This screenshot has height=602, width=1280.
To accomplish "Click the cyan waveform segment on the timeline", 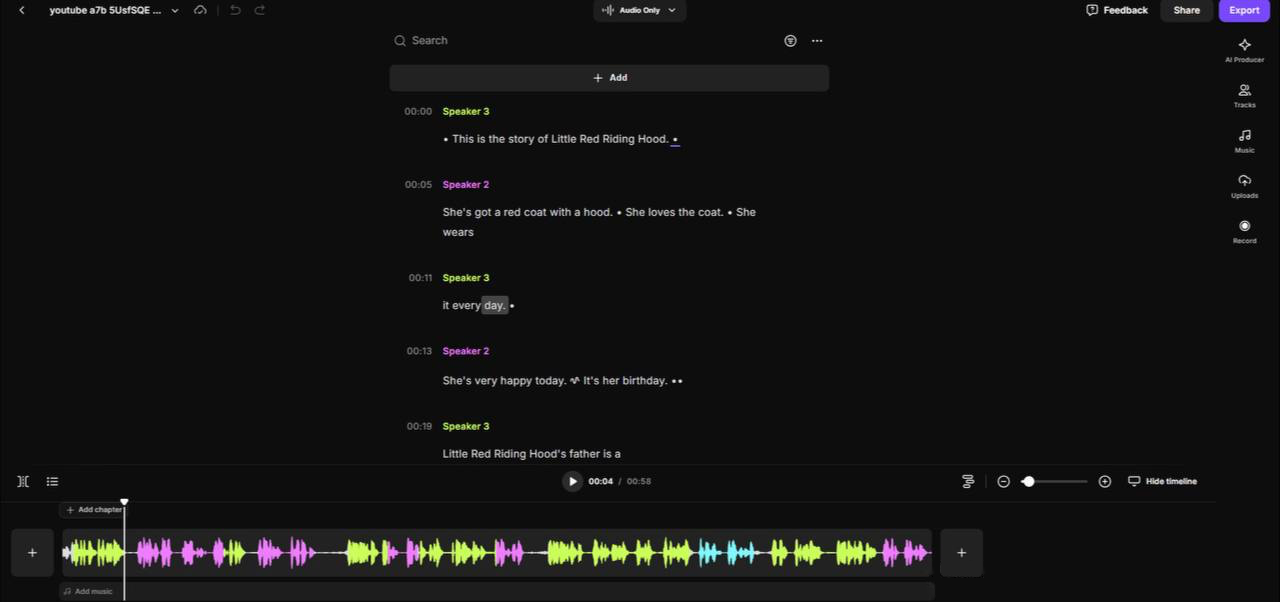I will tap(727, 553).
